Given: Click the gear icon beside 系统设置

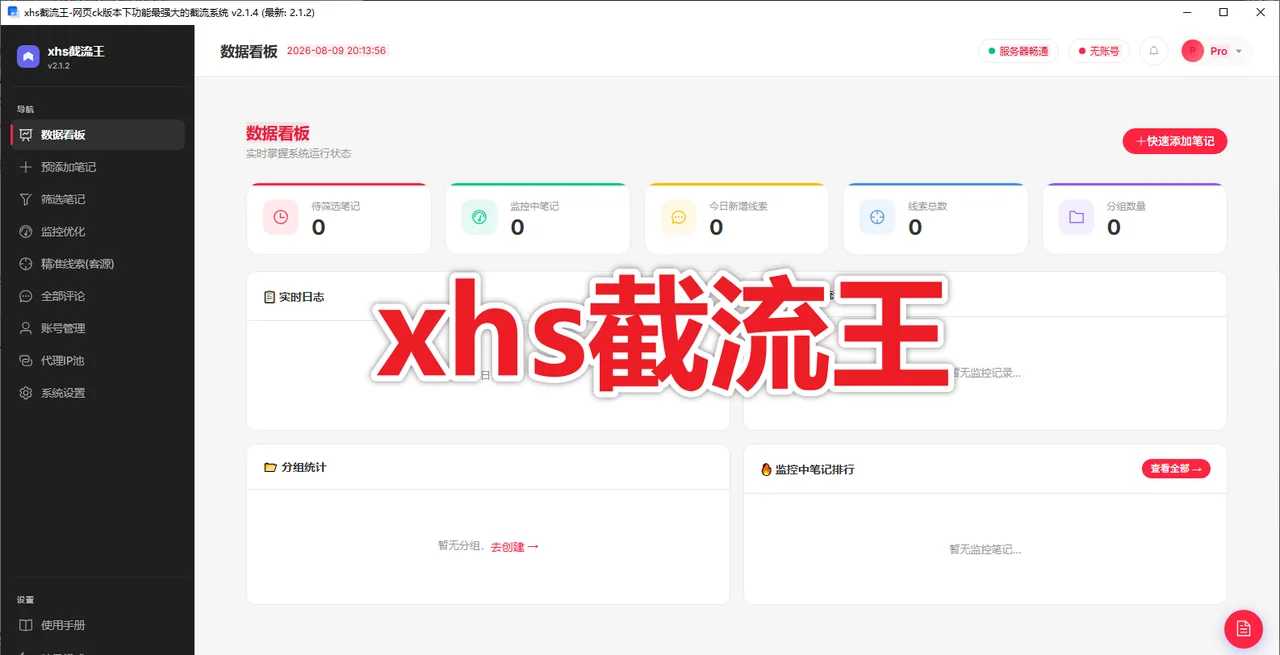Looking at the screenshot, I should (x=26, y=393).
